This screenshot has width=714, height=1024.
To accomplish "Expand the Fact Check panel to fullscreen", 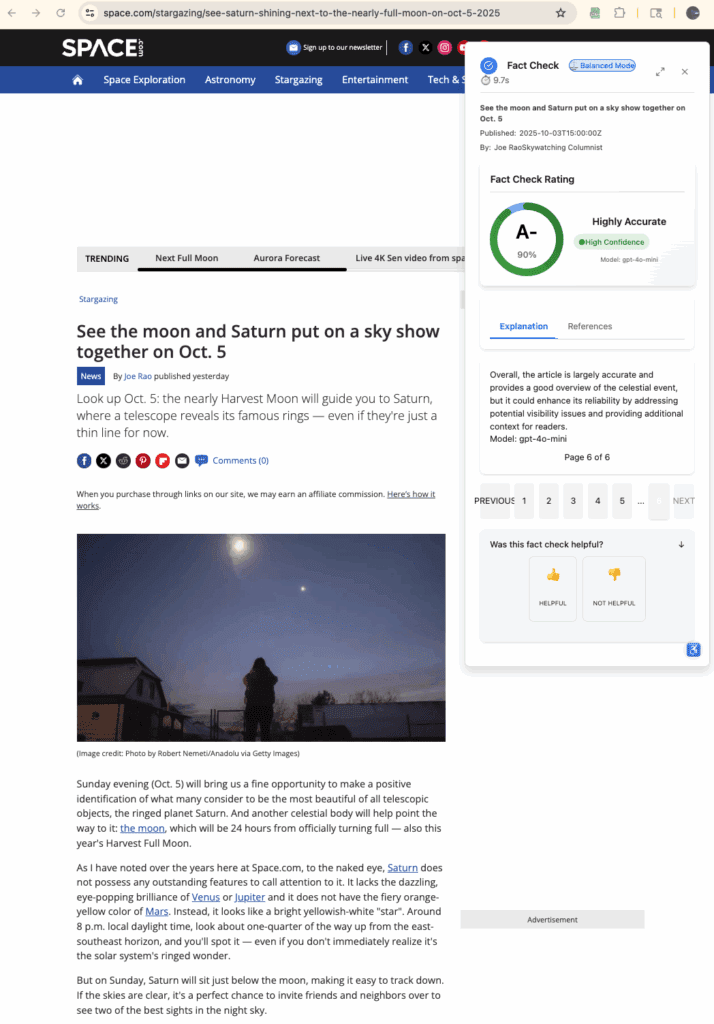I will tap(660, 72).
